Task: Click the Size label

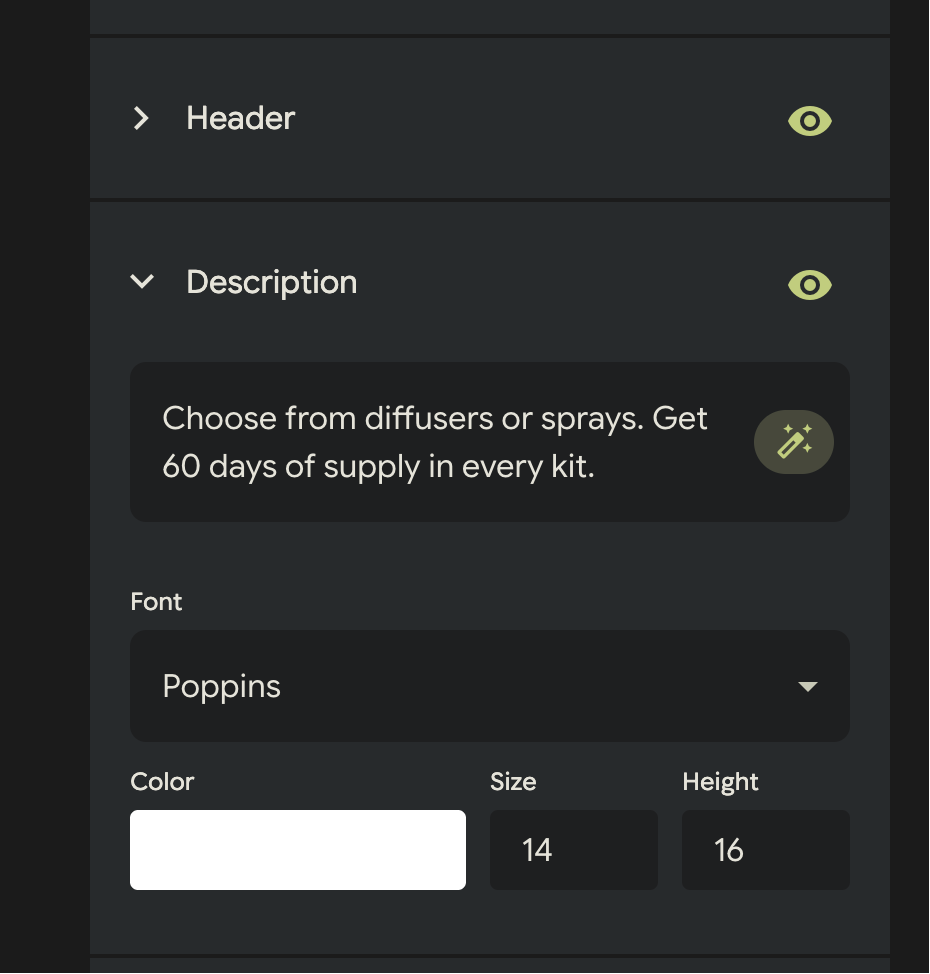Action: pyautogui.click(x=513, y=782)
